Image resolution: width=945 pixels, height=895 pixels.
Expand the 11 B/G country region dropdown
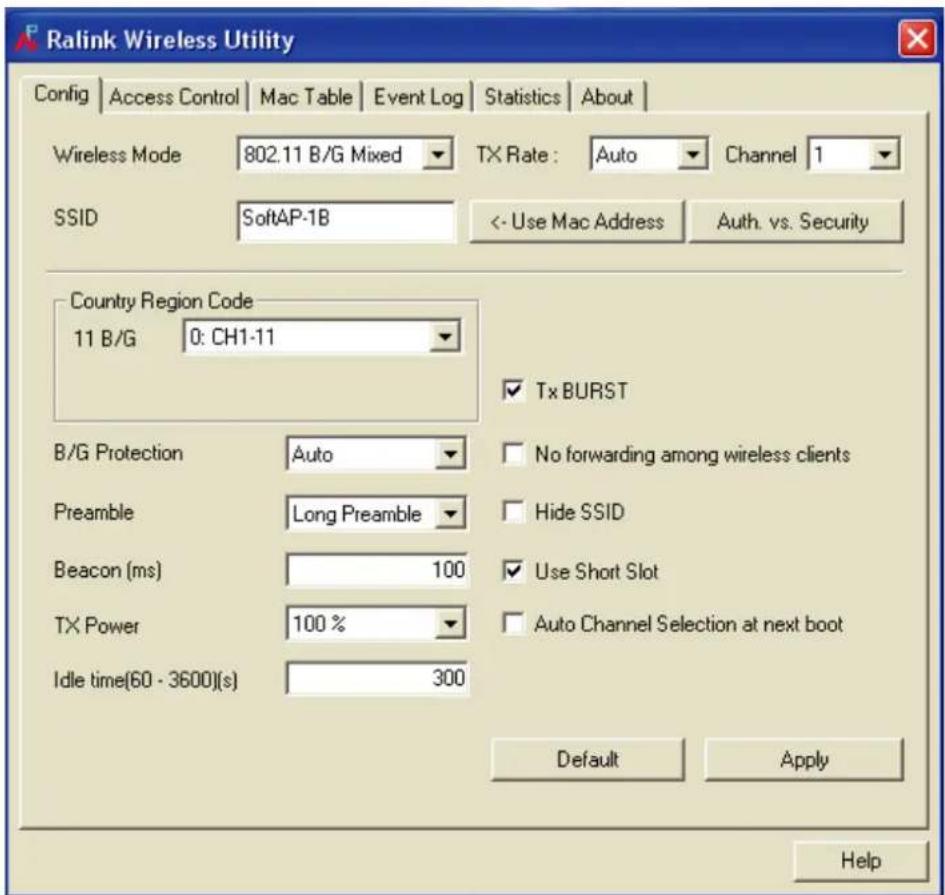(445, 336)
